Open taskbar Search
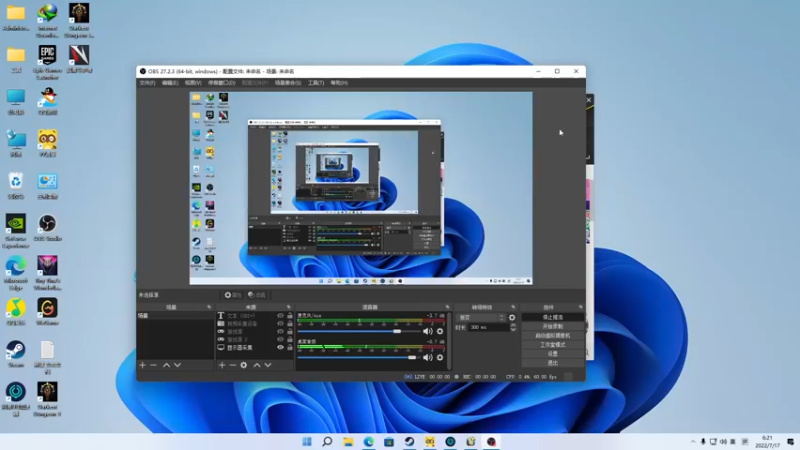The height and width of the screenshot is (450, 800). pyautogui.click(x=327, y=442)
